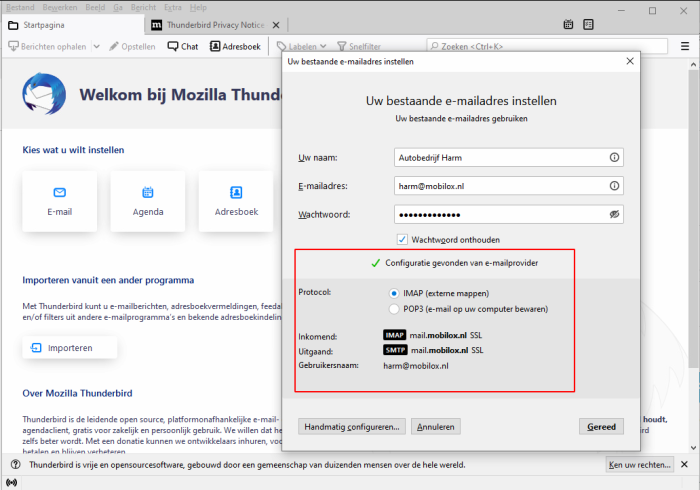Select IMAP (externe mappen) protocol
700x490 pixels.
[394, 294]
